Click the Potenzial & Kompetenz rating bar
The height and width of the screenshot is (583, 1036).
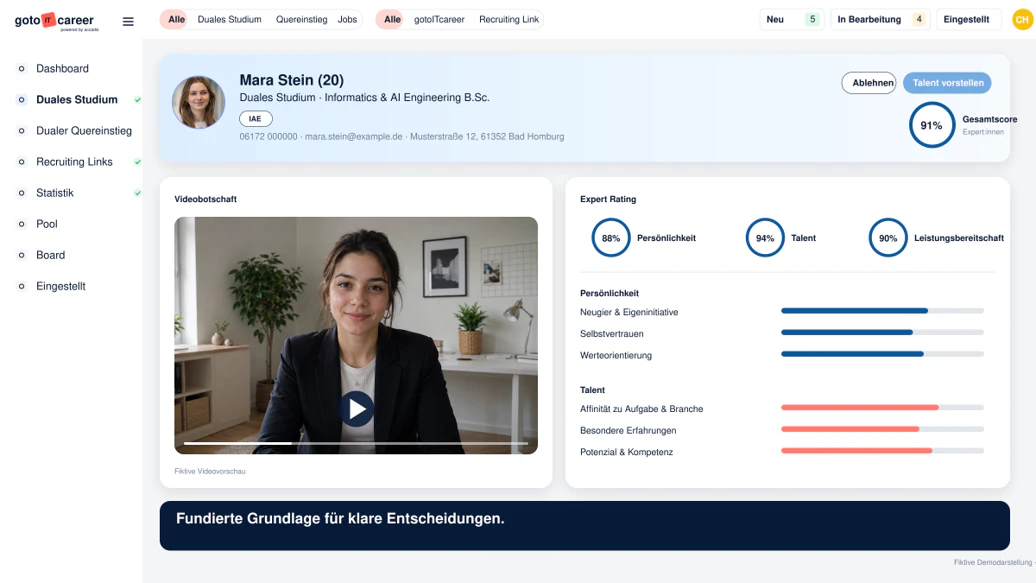click(x=882, y=451)
